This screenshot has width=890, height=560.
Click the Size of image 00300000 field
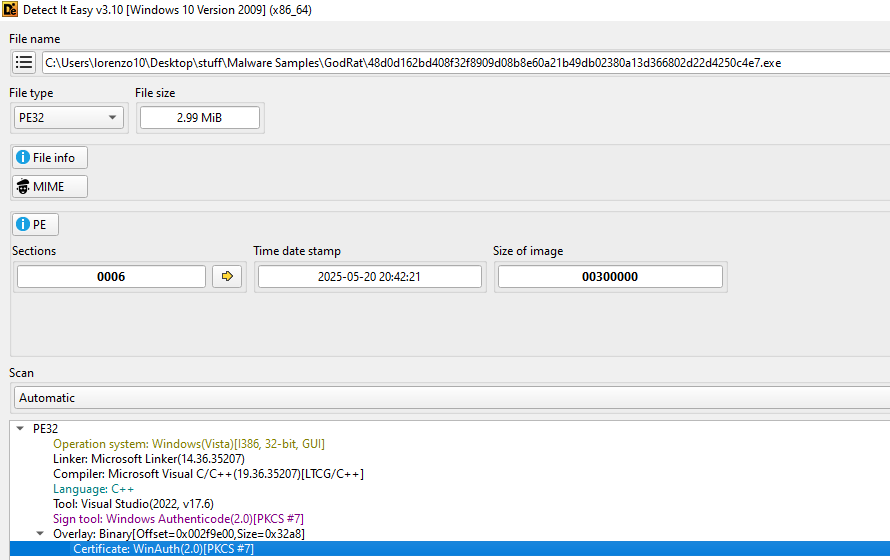[x=610, y=276]
